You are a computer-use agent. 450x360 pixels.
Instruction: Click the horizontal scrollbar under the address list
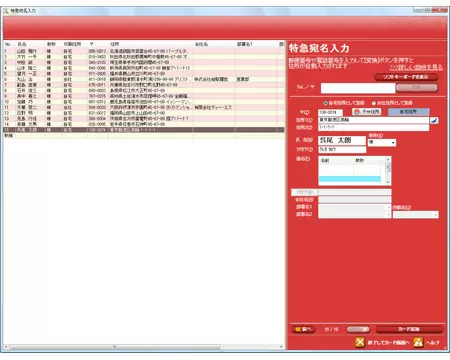click(144, 347)
